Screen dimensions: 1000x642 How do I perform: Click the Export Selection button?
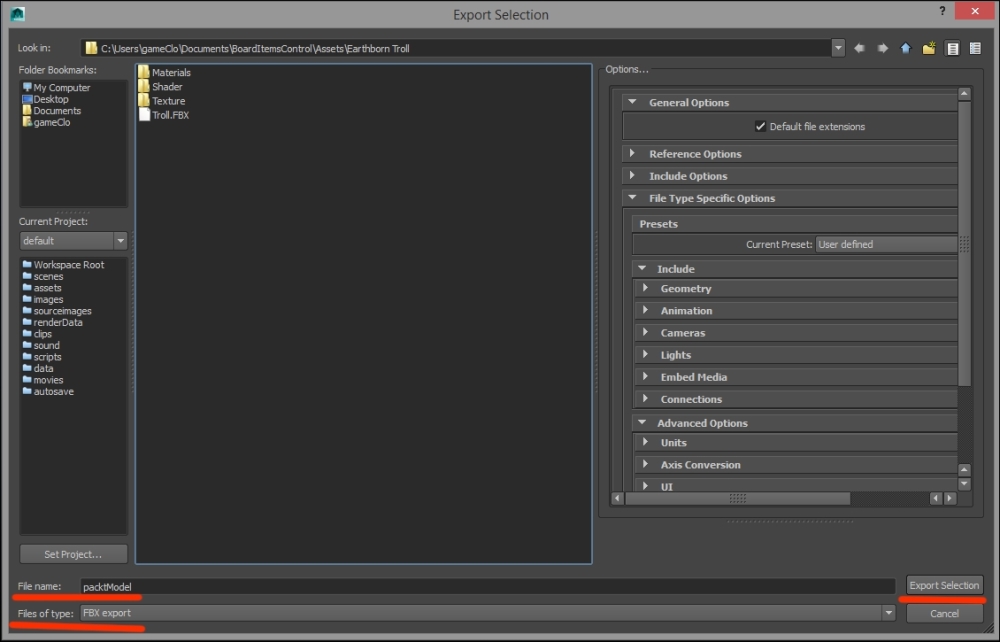coord(944,586)
